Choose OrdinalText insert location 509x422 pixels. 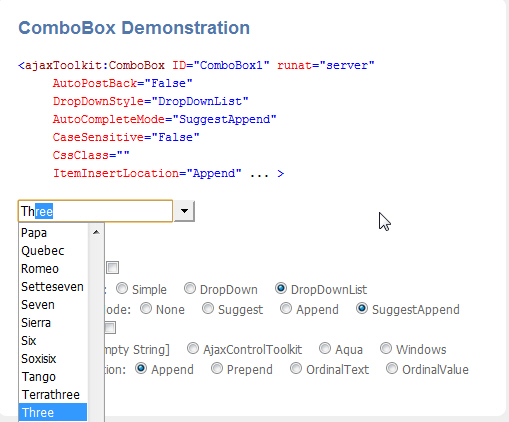296,368
